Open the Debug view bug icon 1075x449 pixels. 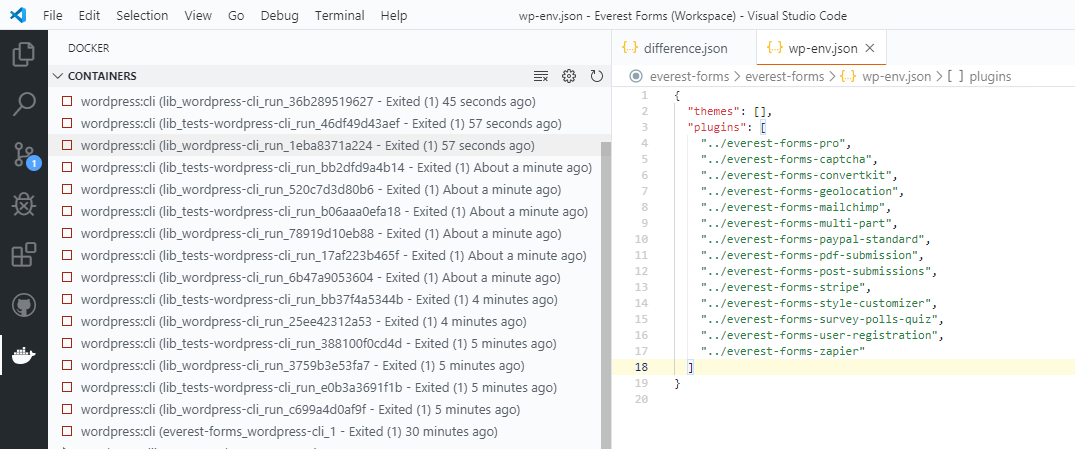click(24, 204)
